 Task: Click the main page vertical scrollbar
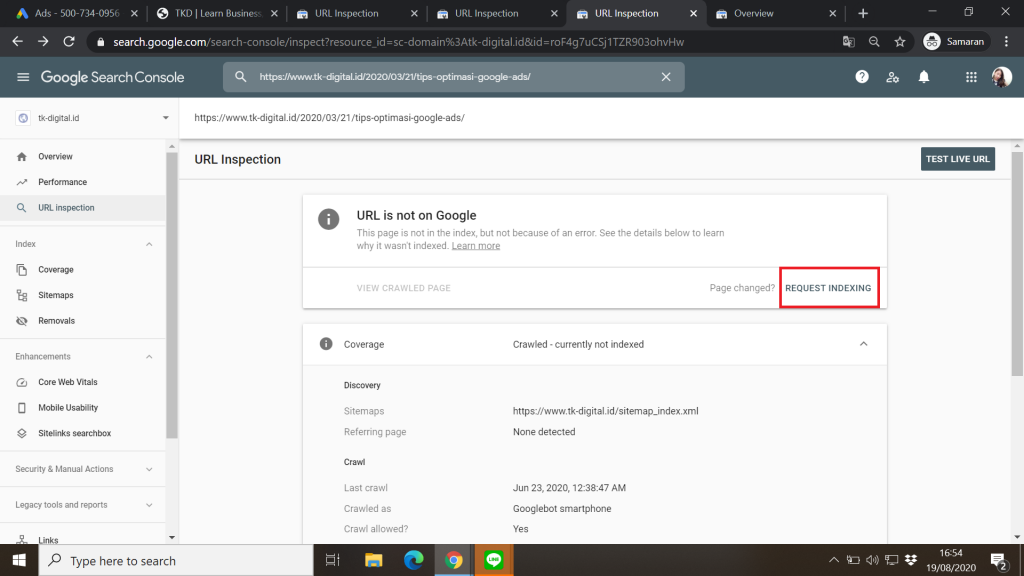pyautogui.click(x=1017, y=264)
